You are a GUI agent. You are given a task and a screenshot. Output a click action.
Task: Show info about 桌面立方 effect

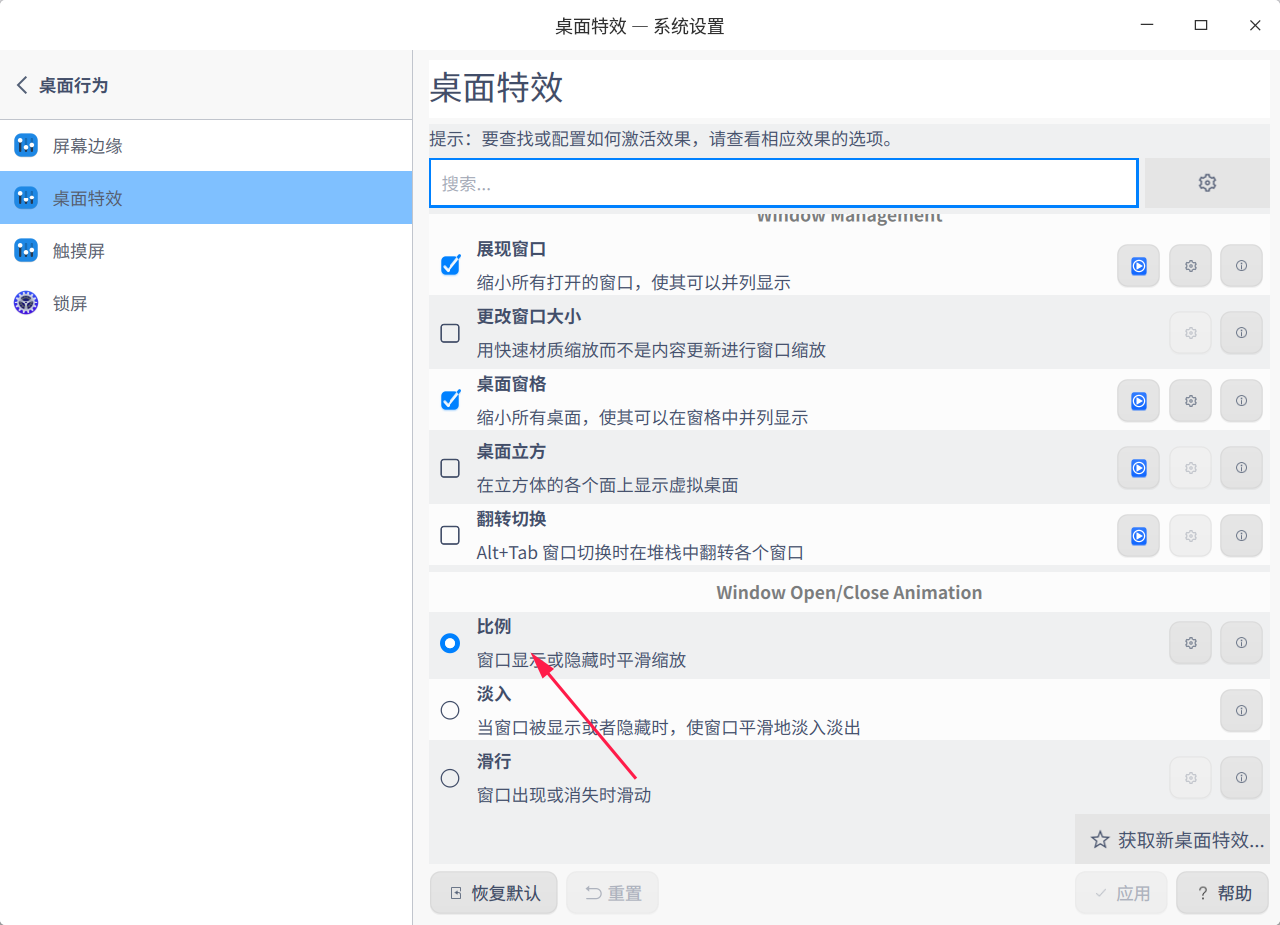[1241, 467]
